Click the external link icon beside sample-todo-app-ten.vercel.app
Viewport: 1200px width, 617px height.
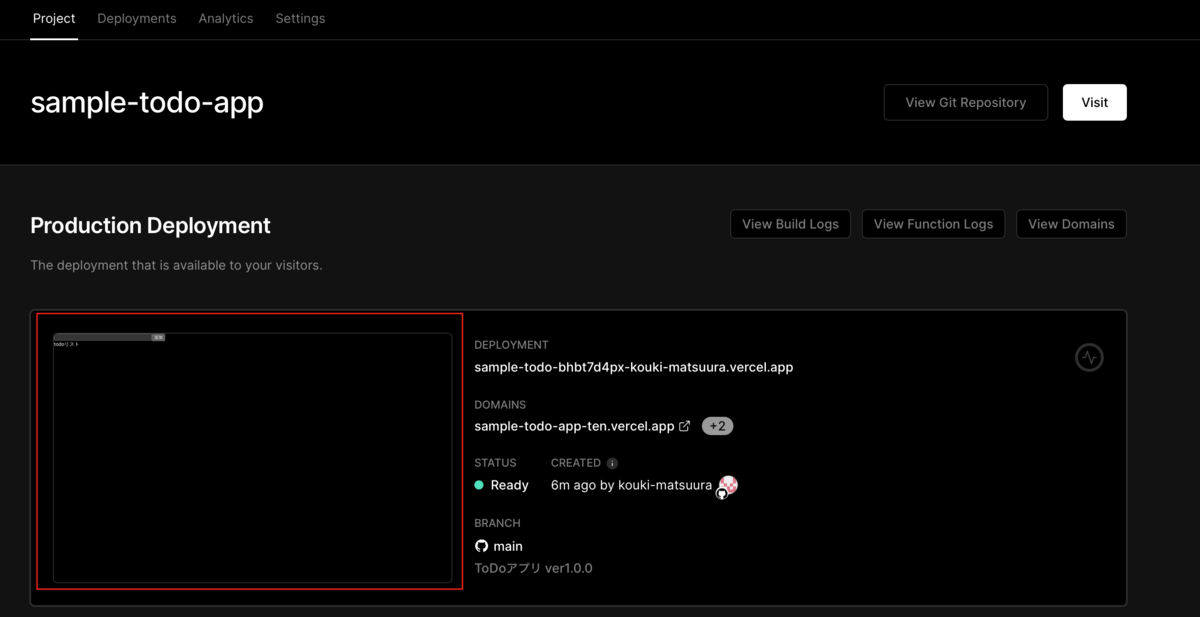684,426
